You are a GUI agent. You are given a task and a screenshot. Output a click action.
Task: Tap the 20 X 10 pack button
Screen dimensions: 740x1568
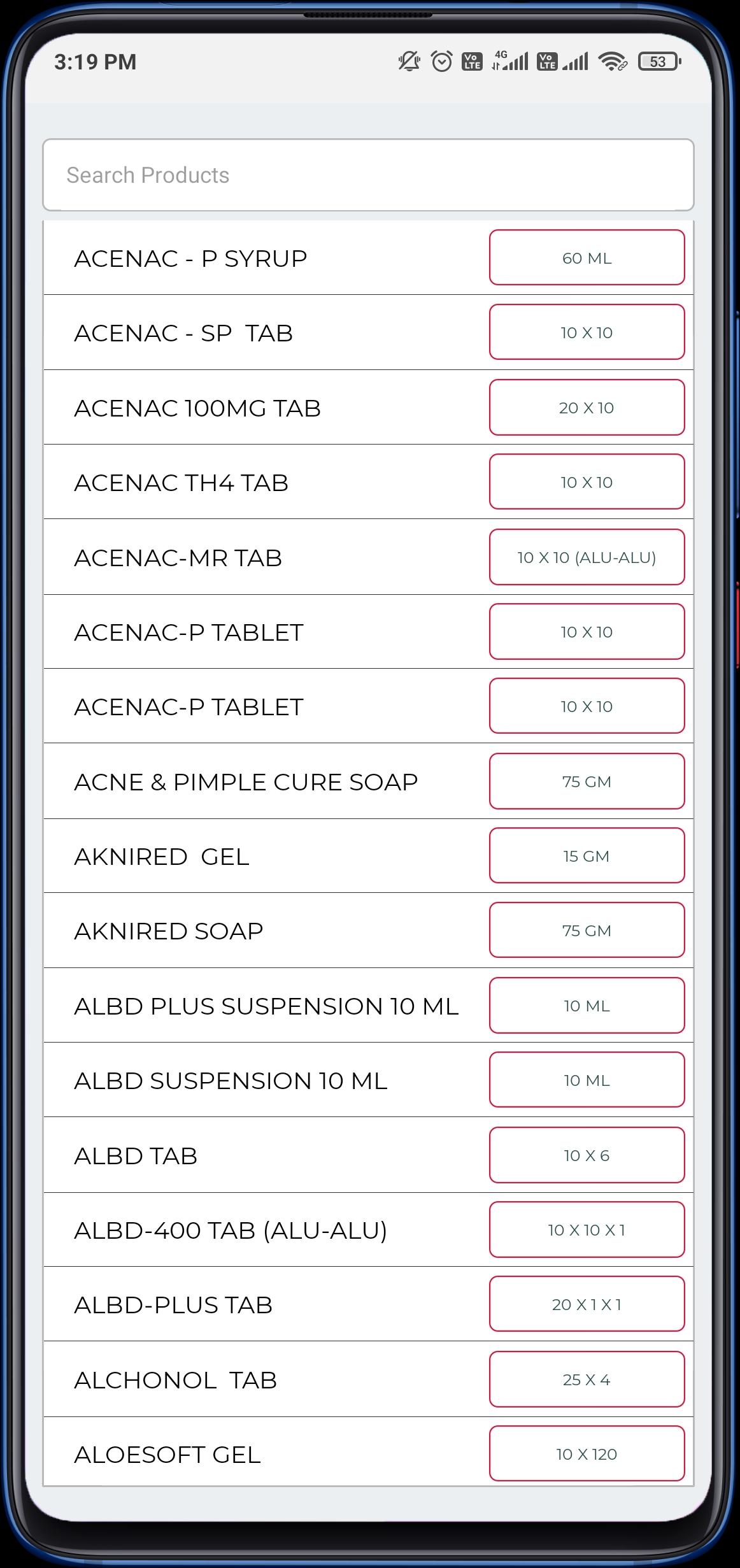pyautogui.click(x=587, y=408)
